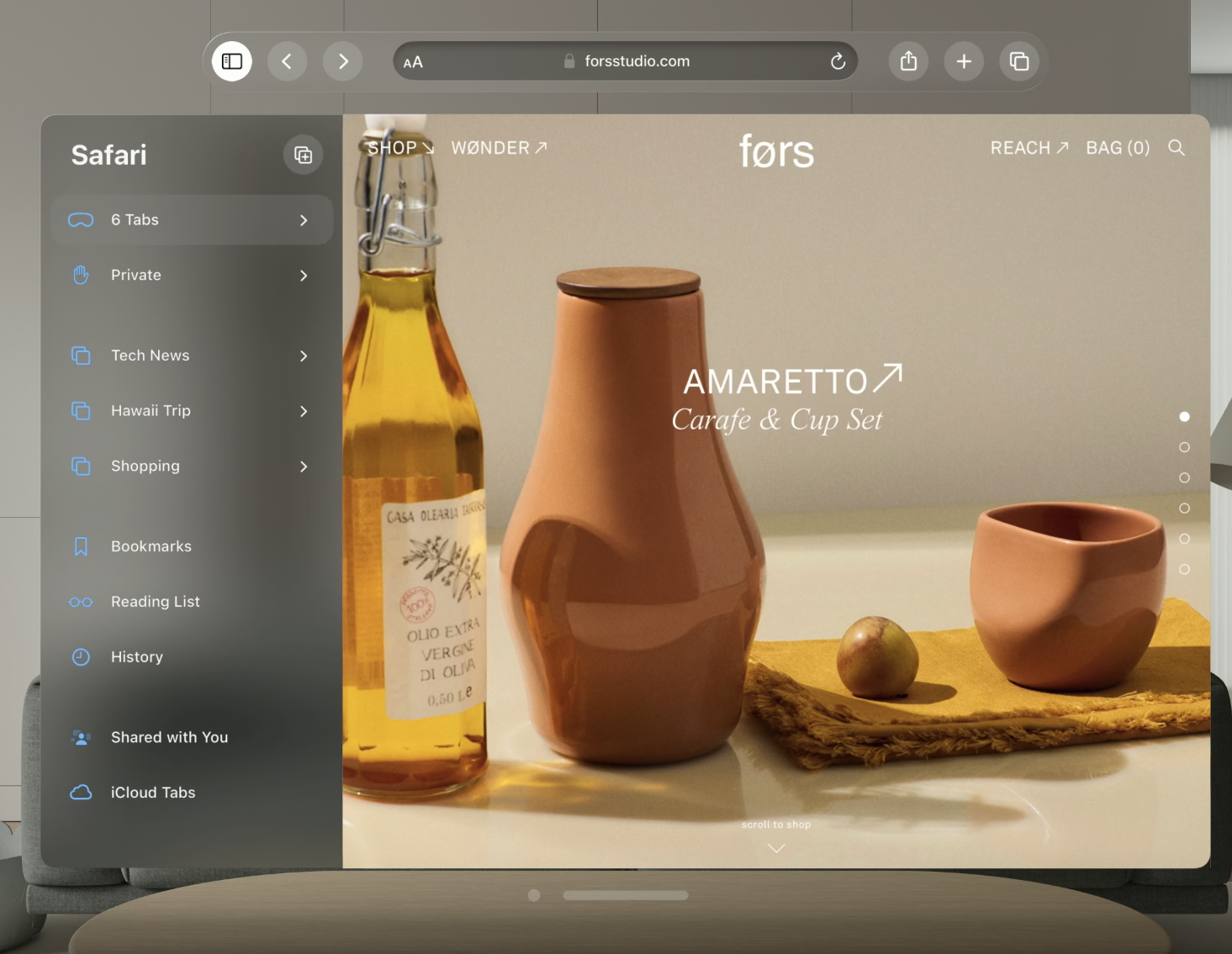1232x954 pixels.
Task: Click the Bookmarks ribbon icon
Action: [x=81, y=546]
